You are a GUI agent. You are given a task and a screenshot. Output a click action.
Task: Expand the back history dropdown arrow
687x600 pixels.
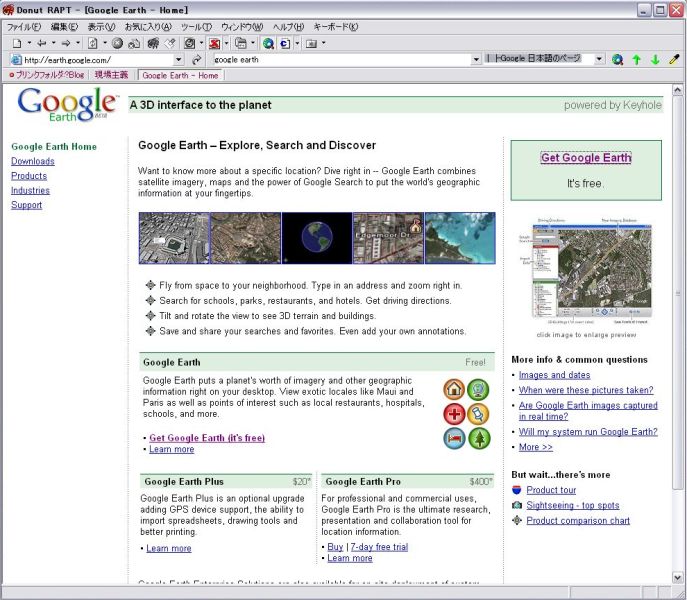click(x=53, y=43)
